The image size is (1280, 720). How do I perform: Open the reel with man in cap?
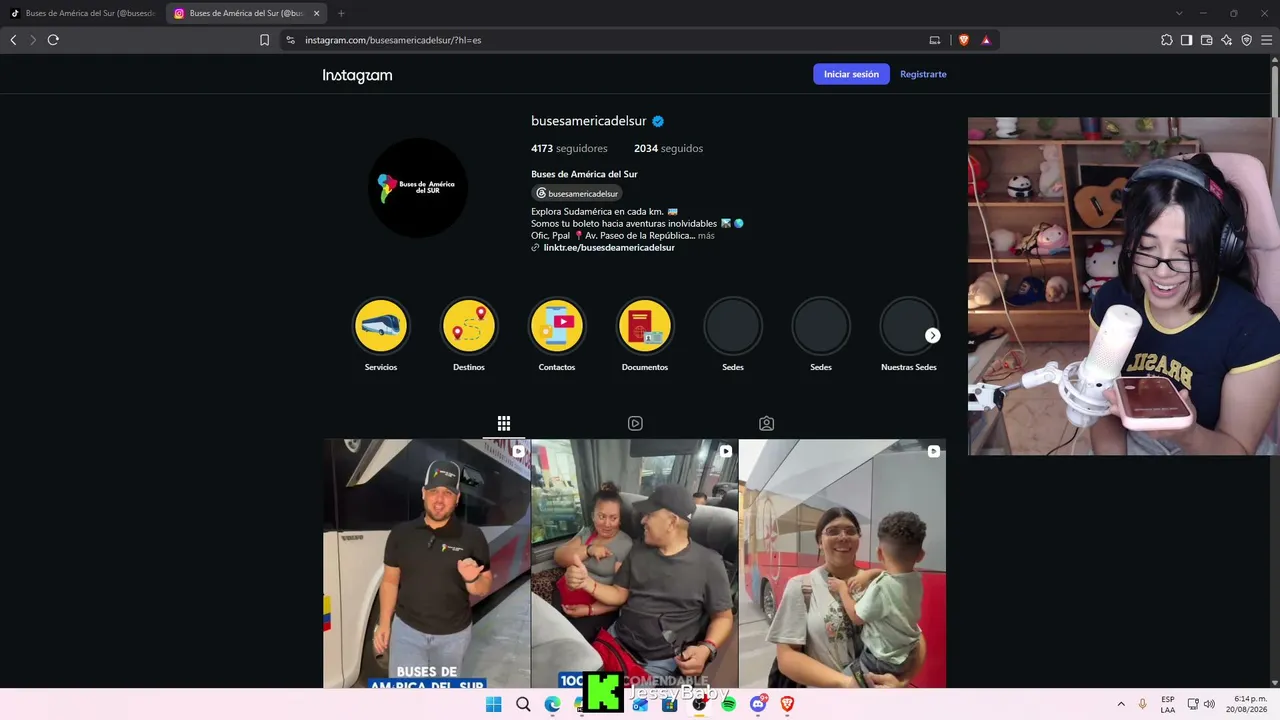pos(426,563)
